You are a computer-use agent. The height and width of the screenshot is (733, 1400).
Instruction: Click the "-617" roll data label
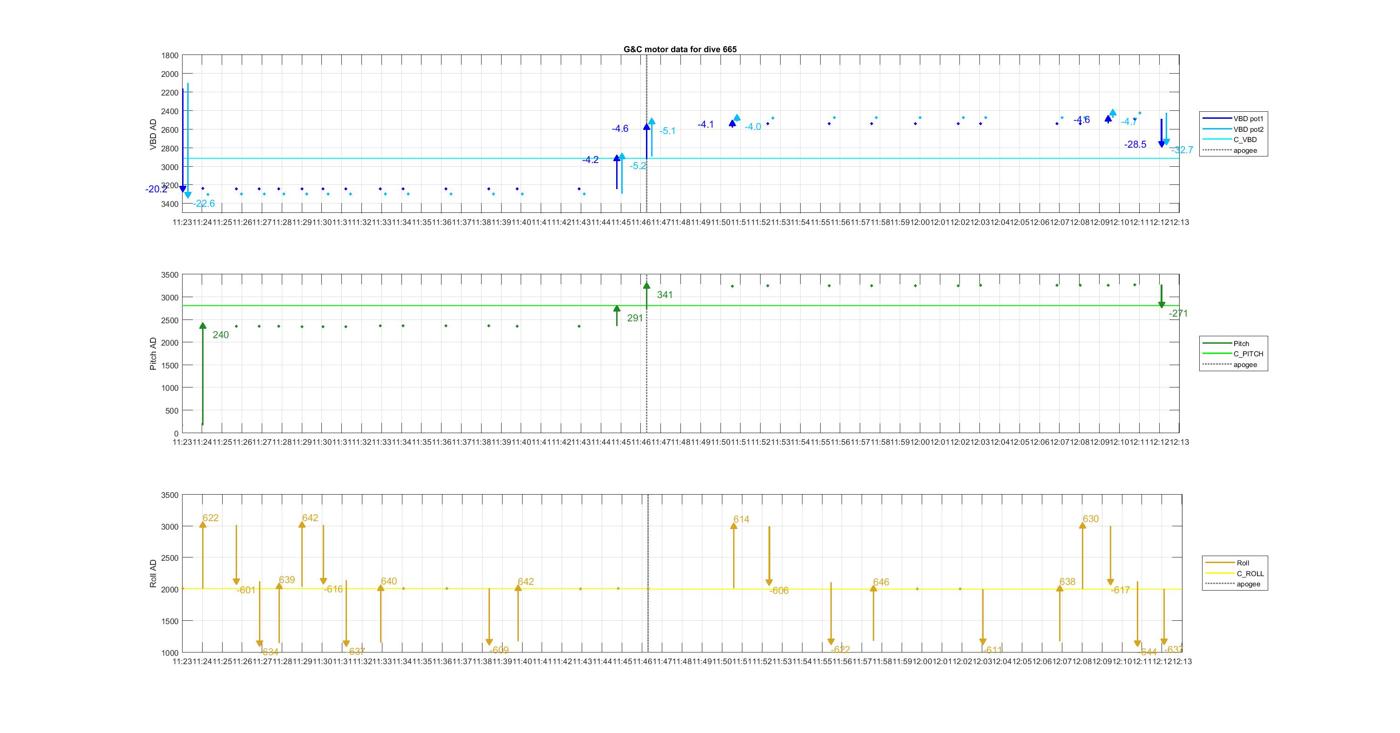pyautogui.click(x=1120, y=590)
